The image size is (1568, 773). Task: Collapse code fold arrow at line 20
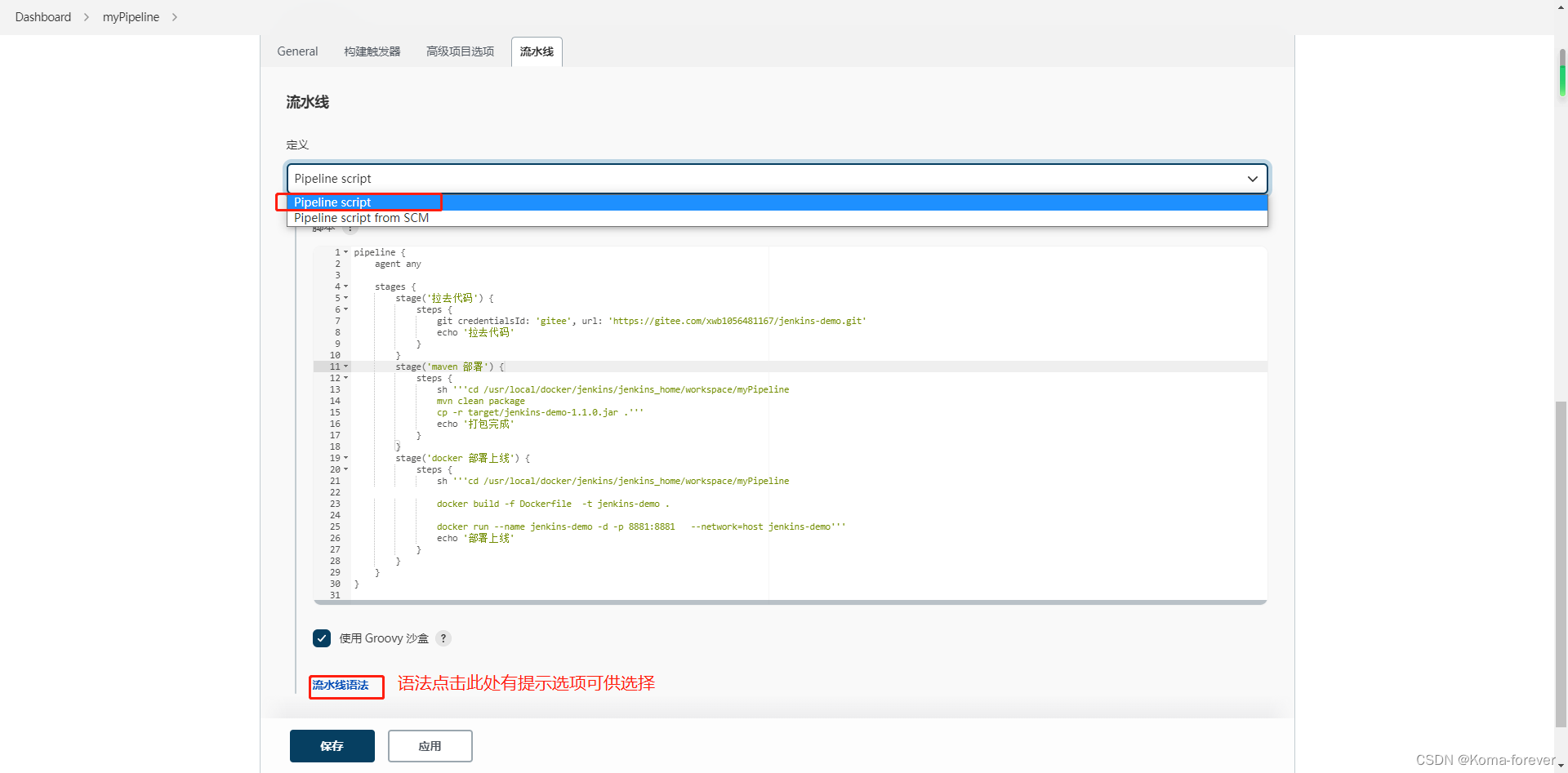(x=346, y=469)
